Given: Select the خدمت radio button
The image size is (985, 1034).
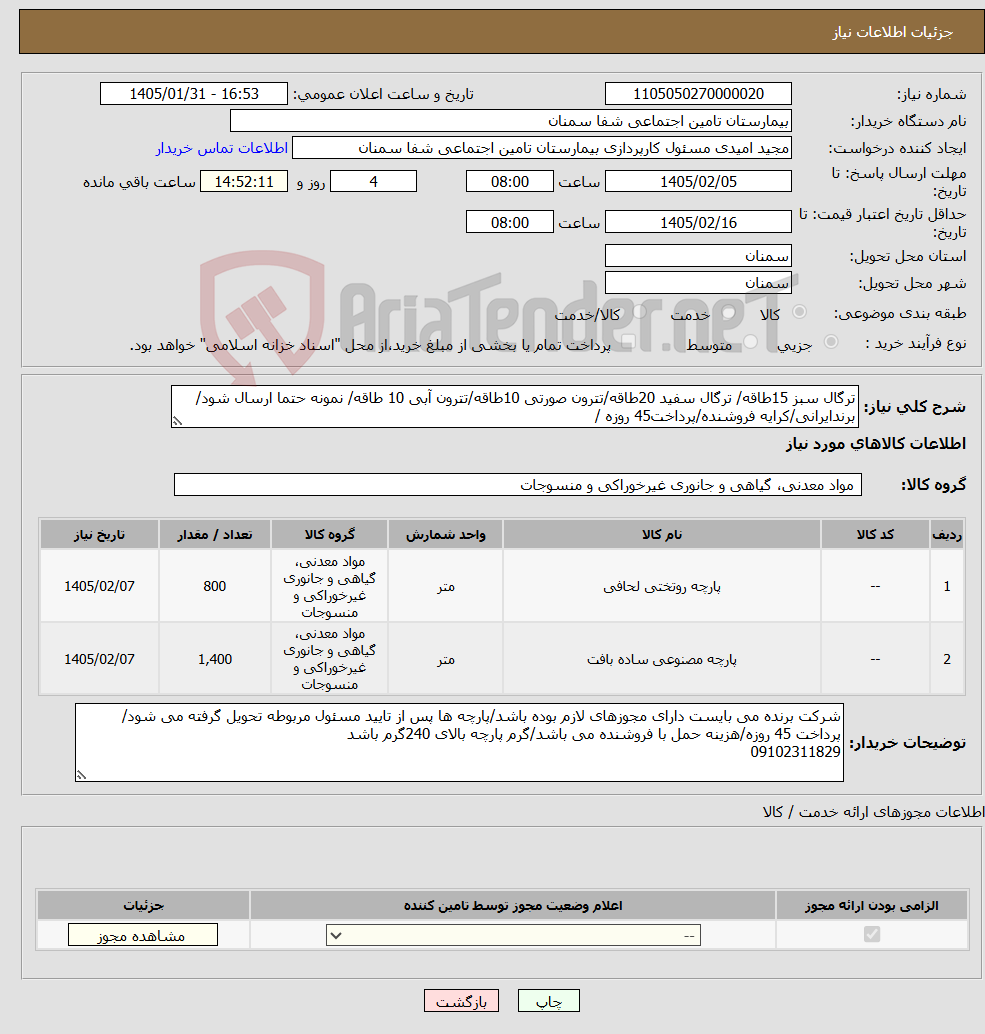Looking at the screenshot, I should tap(729, 311).
